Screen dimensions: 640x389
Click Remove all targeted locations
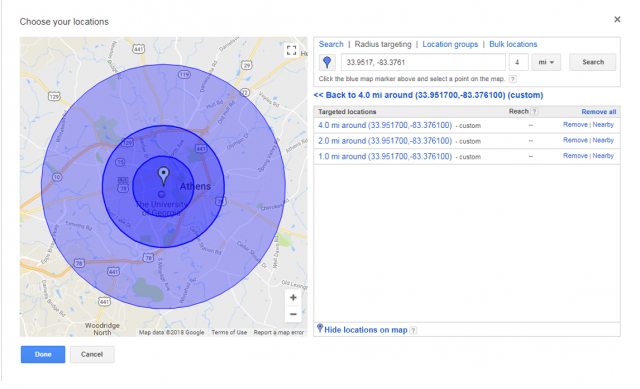coord(599,111)
